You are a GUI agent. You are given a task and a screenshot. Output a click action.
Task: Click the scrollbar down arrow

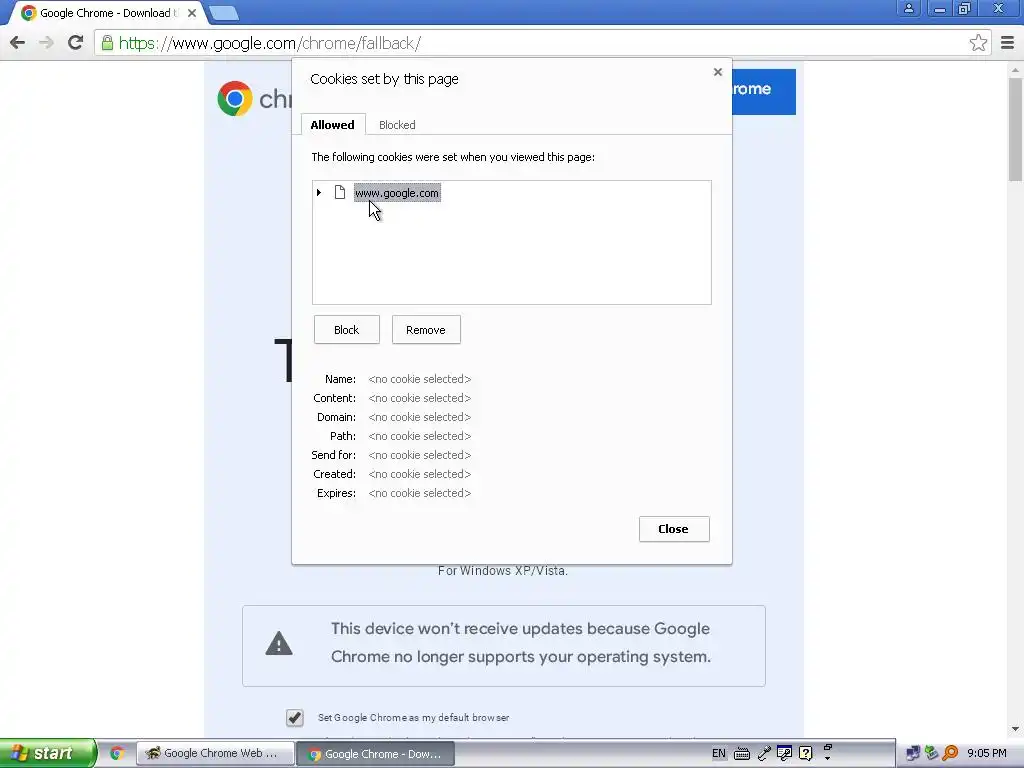click(1015, 729)
